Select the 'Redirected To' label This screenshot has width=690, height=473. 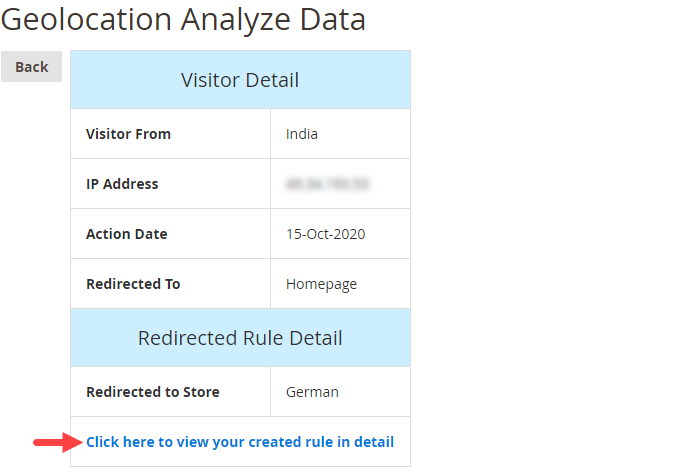pos(133,284)
